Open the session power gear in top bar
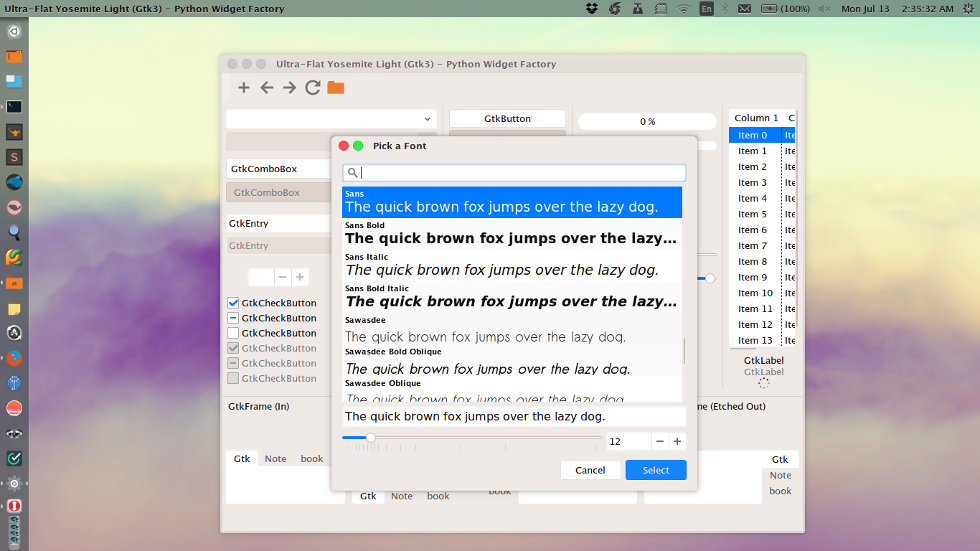 click(x=968, y=9)
